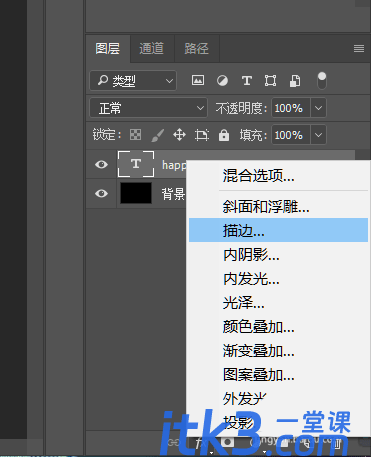Screen dimensions: 371x457
Task: Select the 背景 layer name
Action: (x=173, y=194)
